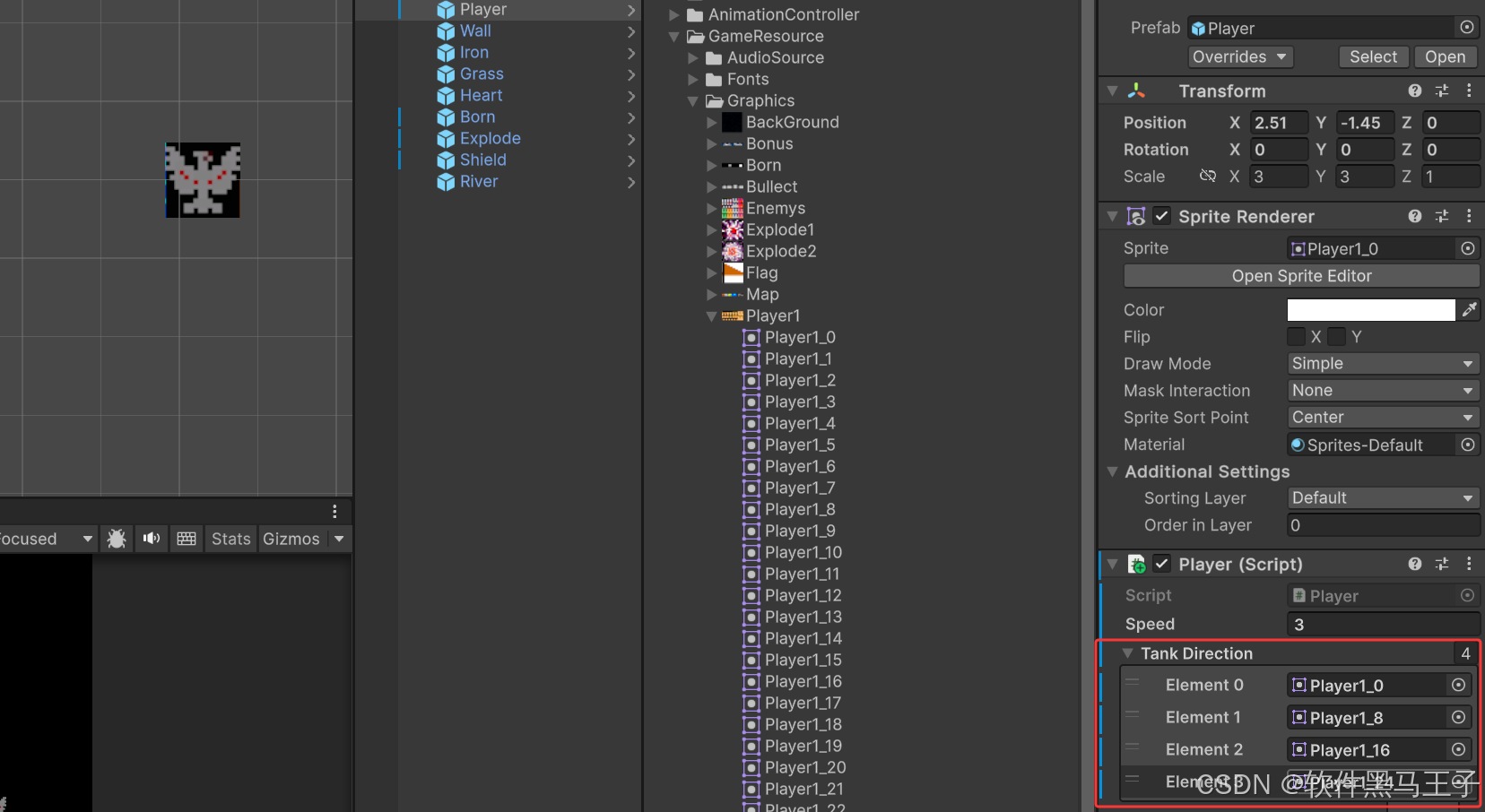Open Transform preset settings icon
The width and height of the screenshot is (1485, 812).
pos(1442,91)
